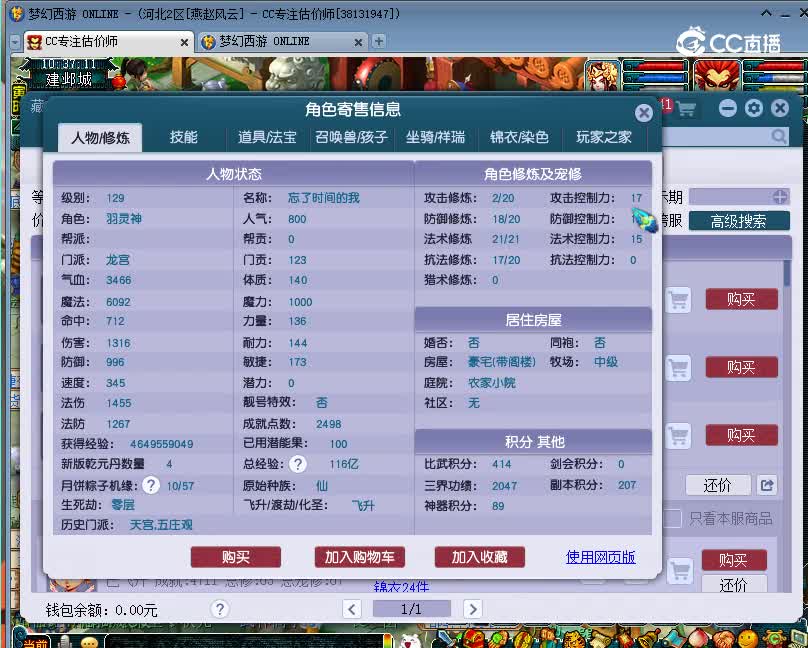Click 锦衣24件 link text
This screenshot has height=648, width=808.
click(x=401, y=586)
